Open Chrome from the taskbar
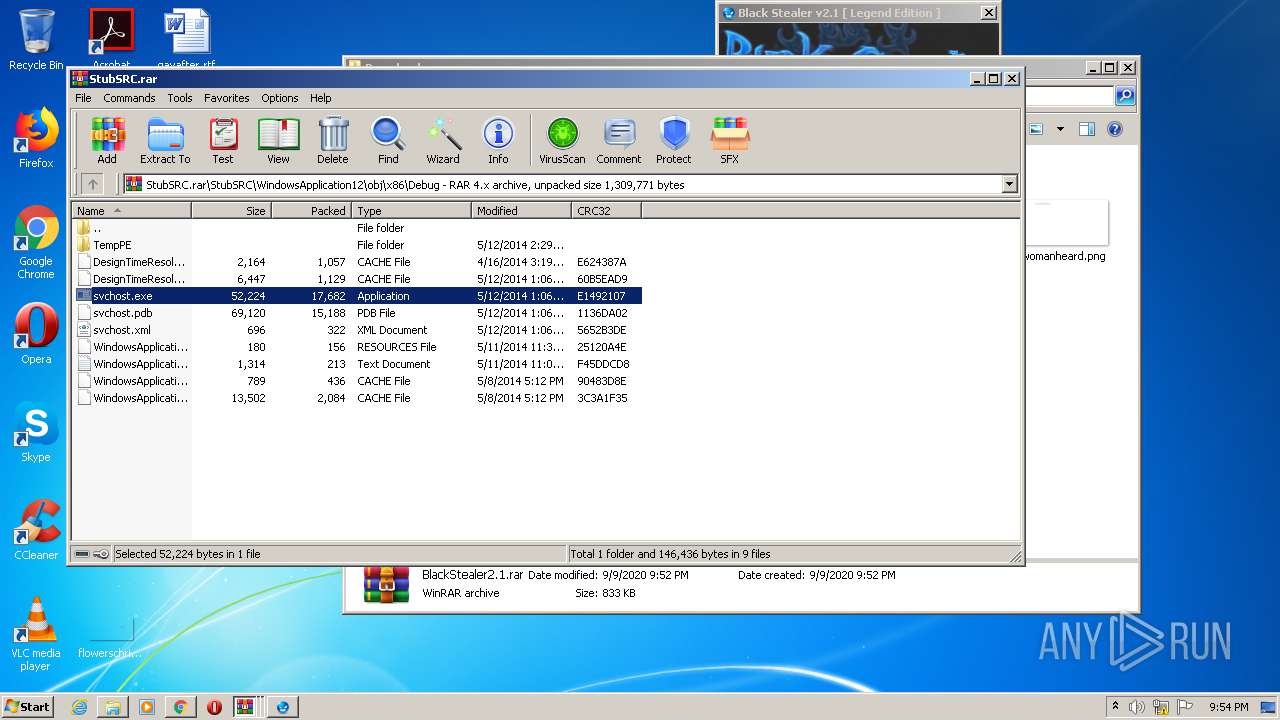 click(x=180, y=707)
